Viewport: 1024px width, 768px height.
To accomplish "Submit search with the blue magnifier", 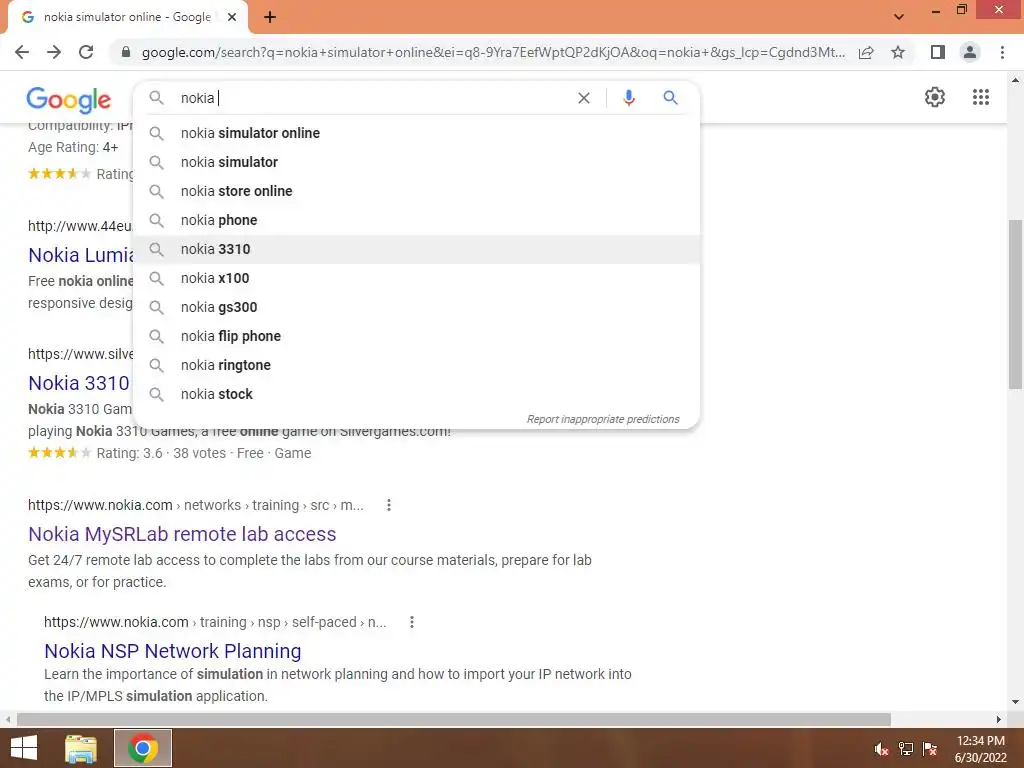I will 670,98.
